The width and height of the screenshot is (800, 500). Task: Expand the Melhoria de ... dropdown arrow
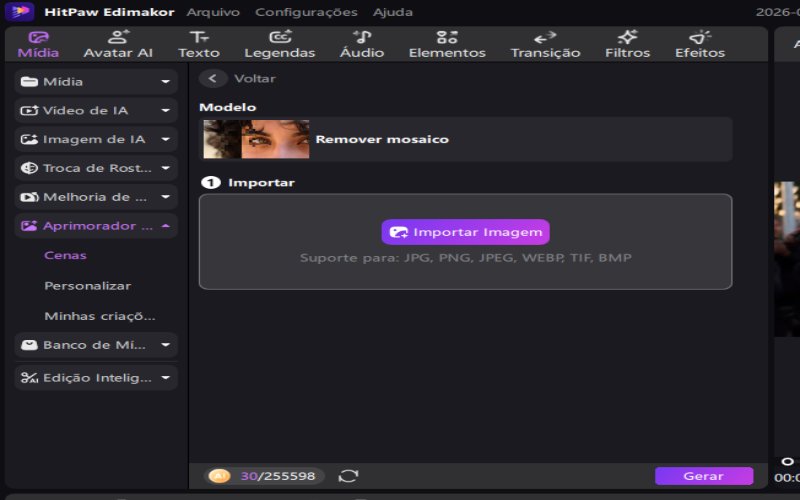click(x=165, y=197)
